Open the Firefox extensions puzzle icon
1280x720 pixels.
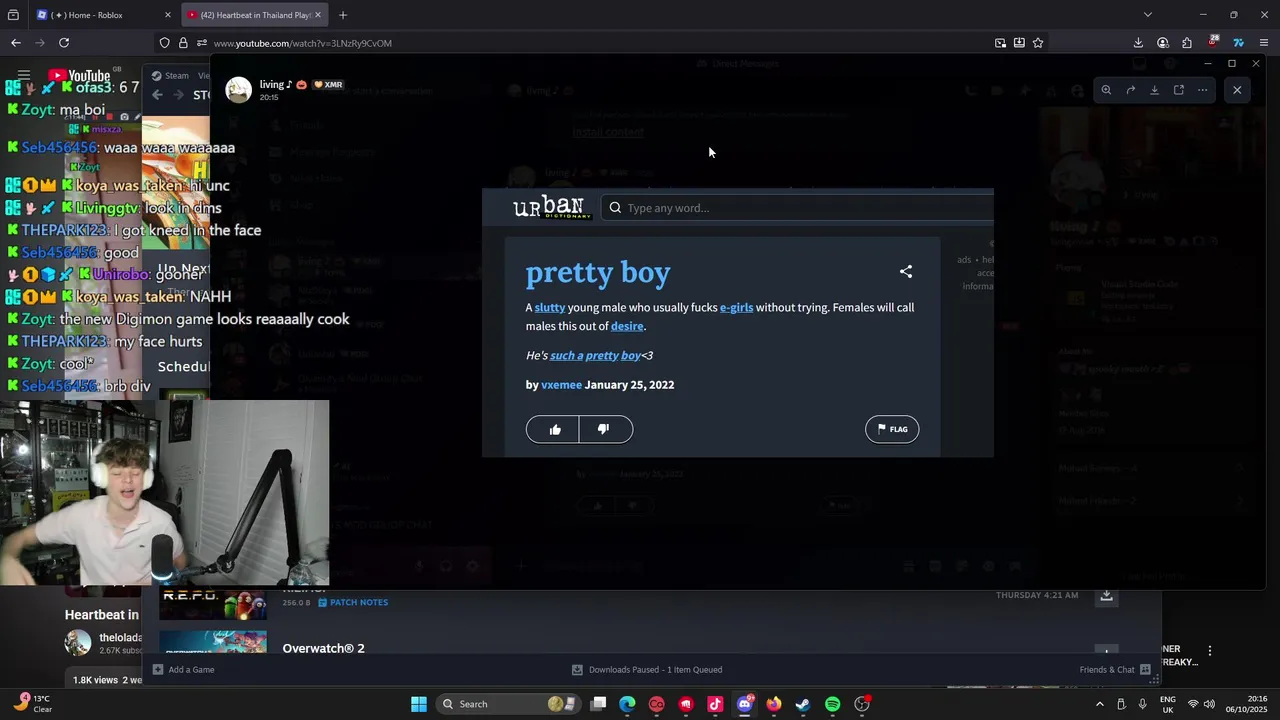[1187, 43]
